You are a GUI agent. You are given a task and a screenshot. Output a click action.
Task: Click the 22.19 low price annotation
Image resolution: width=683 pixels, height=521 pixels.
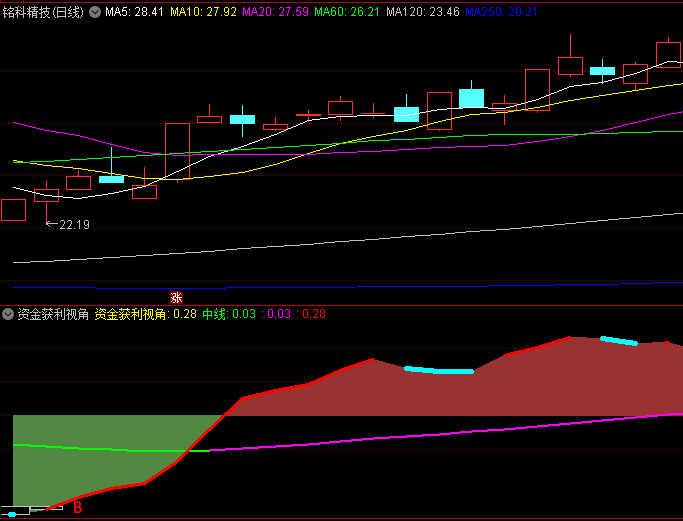click(74, 225)
